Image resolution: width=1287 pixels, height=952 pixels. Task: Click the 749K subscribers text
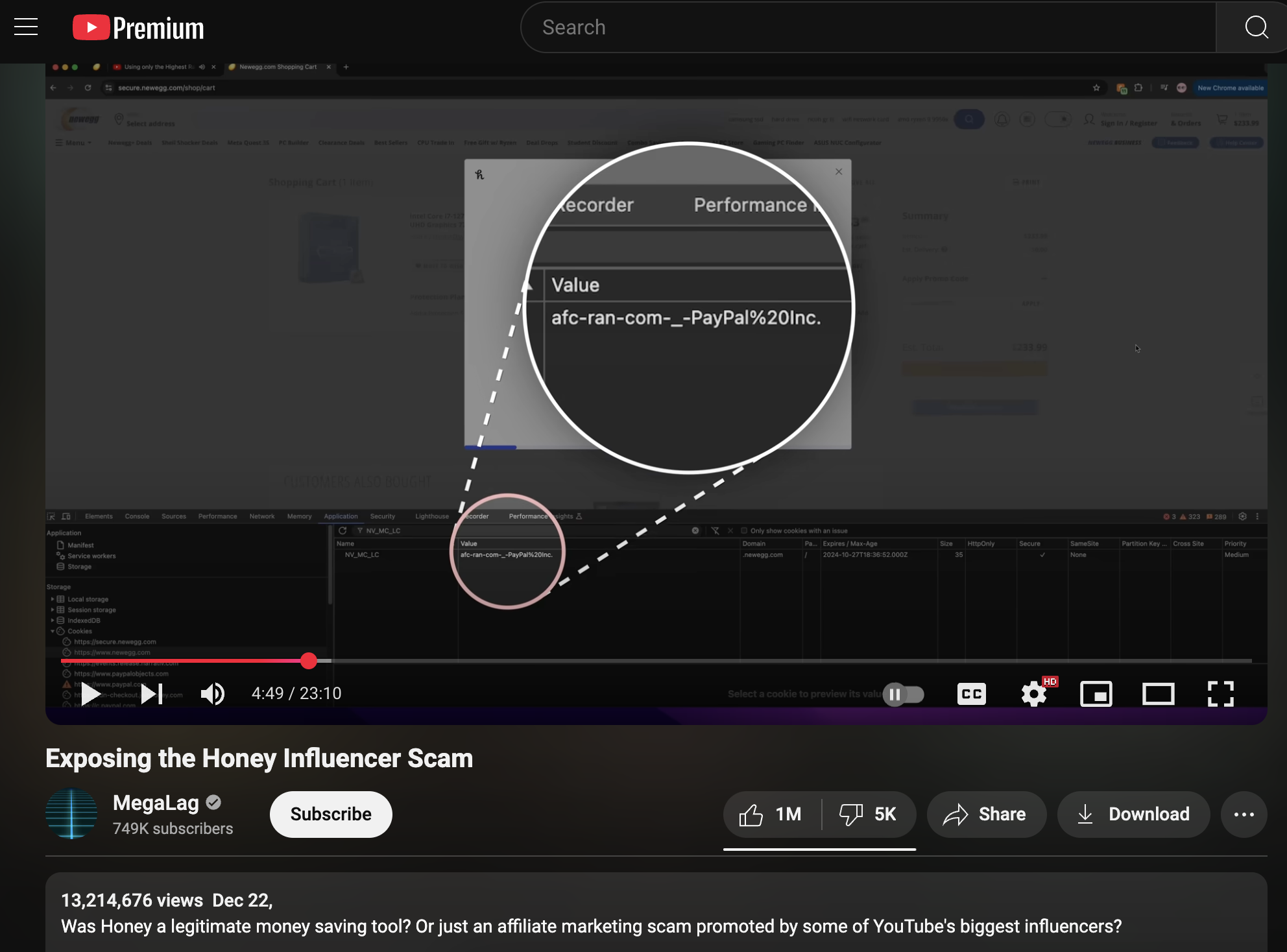pyautogui.click(x=173, y=829)
